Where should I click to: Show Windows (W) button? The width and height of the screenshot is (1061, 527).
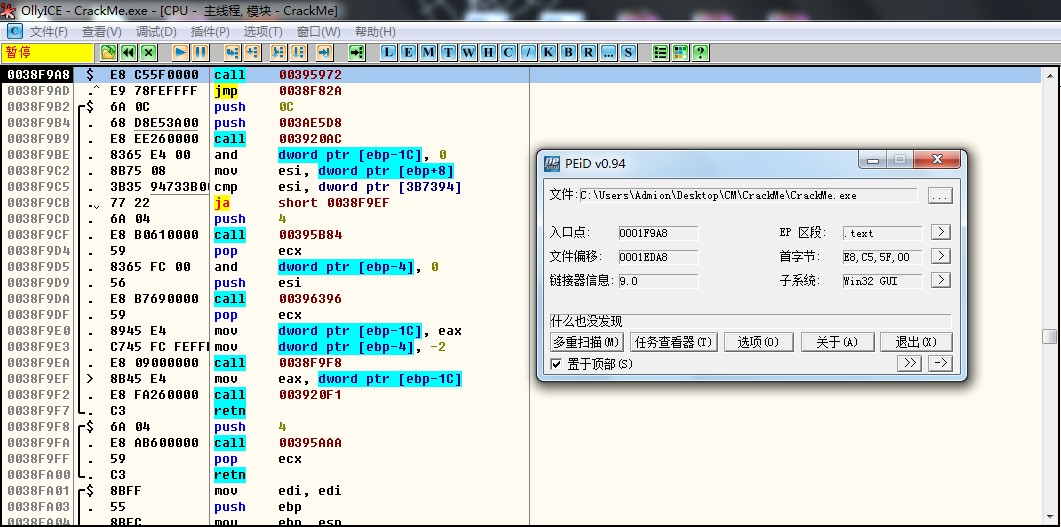pyautogui.click(x=468, y=53)
